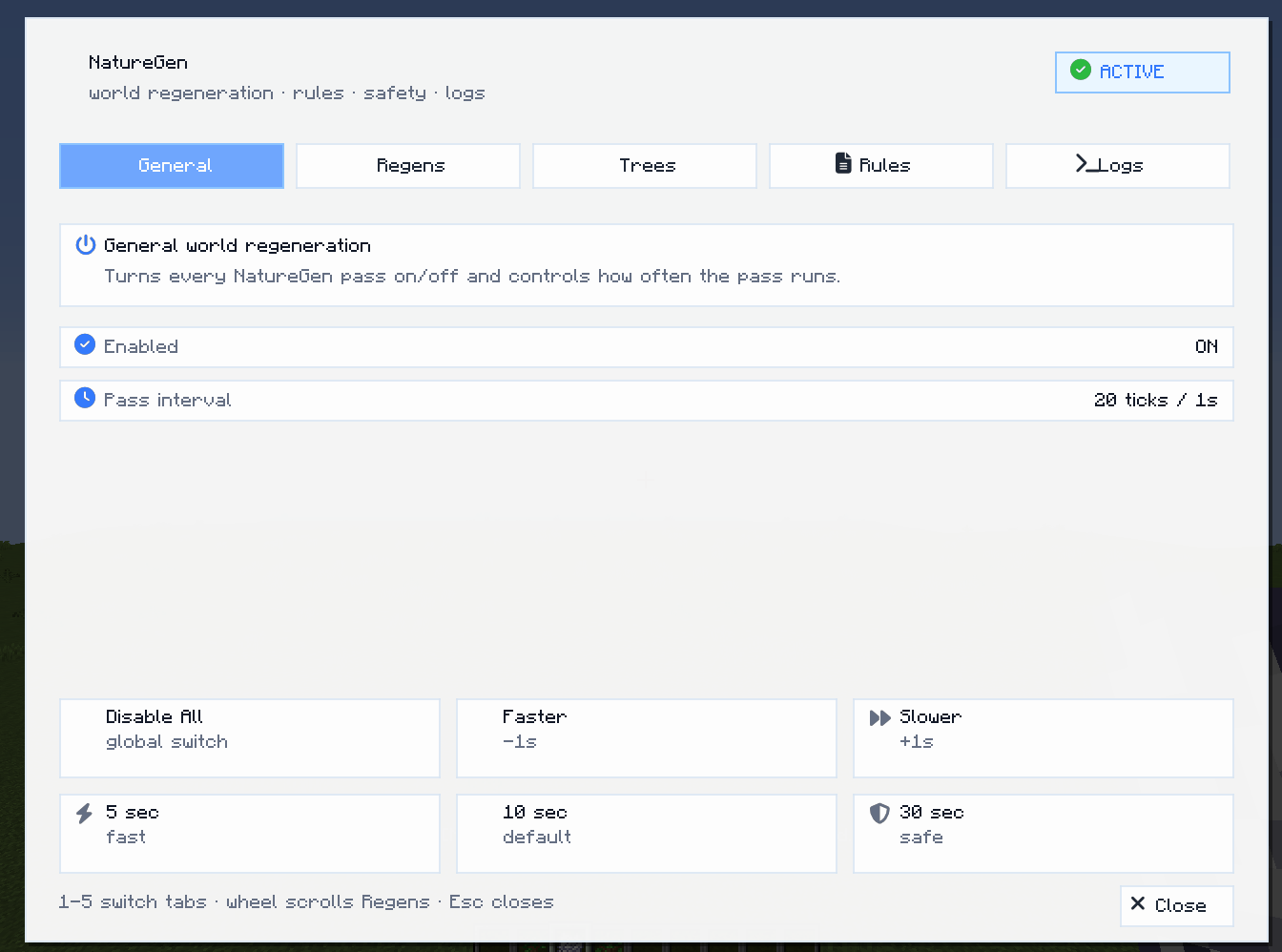This screenshot has height=952, width=1282.
Task: Click the terminal prompt icon on Logs tab
Action: 1086,163
